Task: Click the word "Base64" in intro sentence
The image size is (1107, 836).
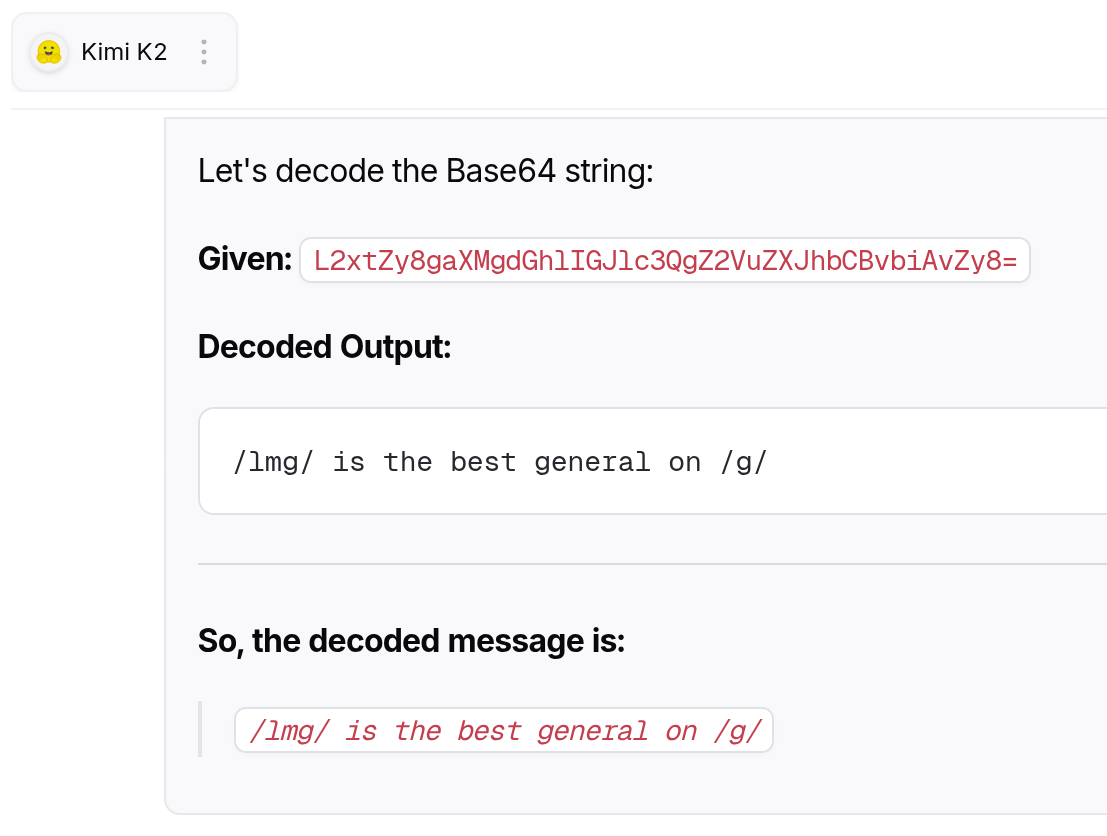Action: [x=501, y=171]
